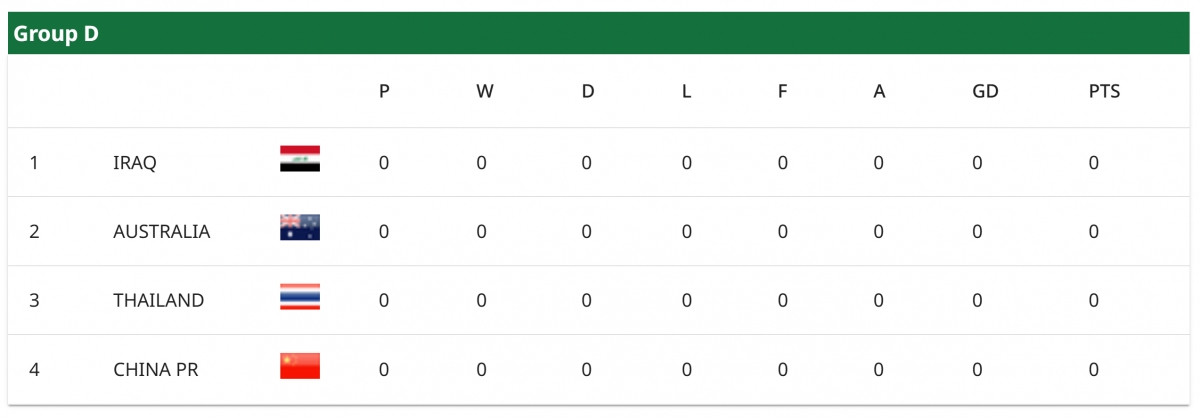Click Thailand's rank number 3
The height and width of the screenshot is (417, 1200).
(x=34, y=301)
